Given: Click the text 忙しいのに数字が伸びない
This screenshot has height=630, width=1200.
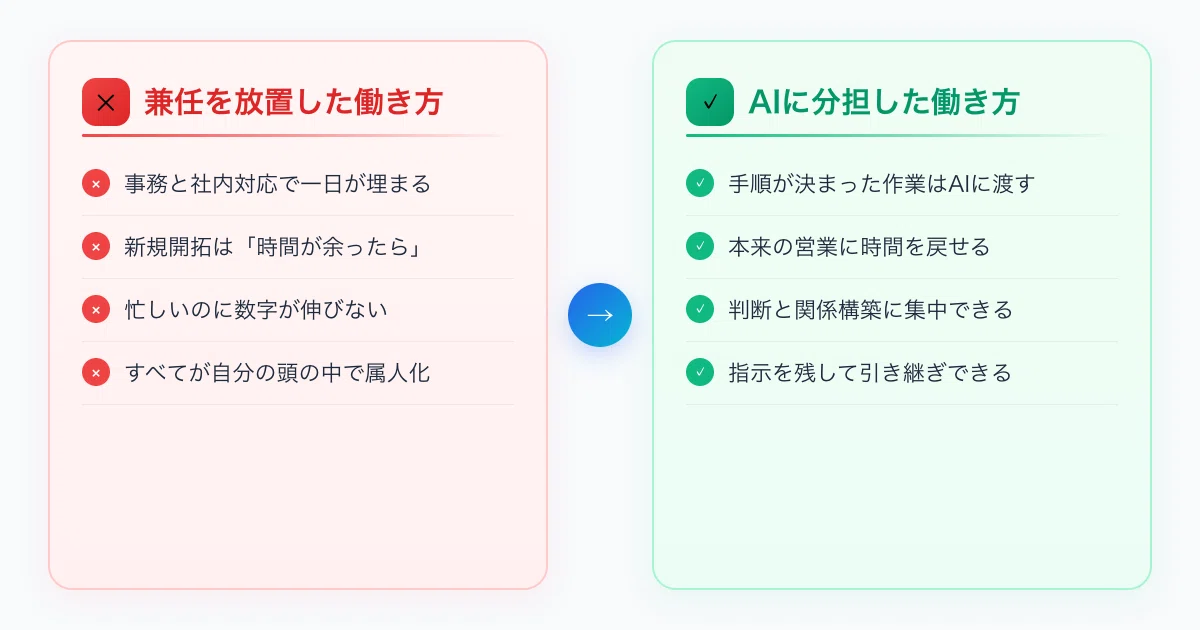Looking at the screenshot, I should [256, 310].
